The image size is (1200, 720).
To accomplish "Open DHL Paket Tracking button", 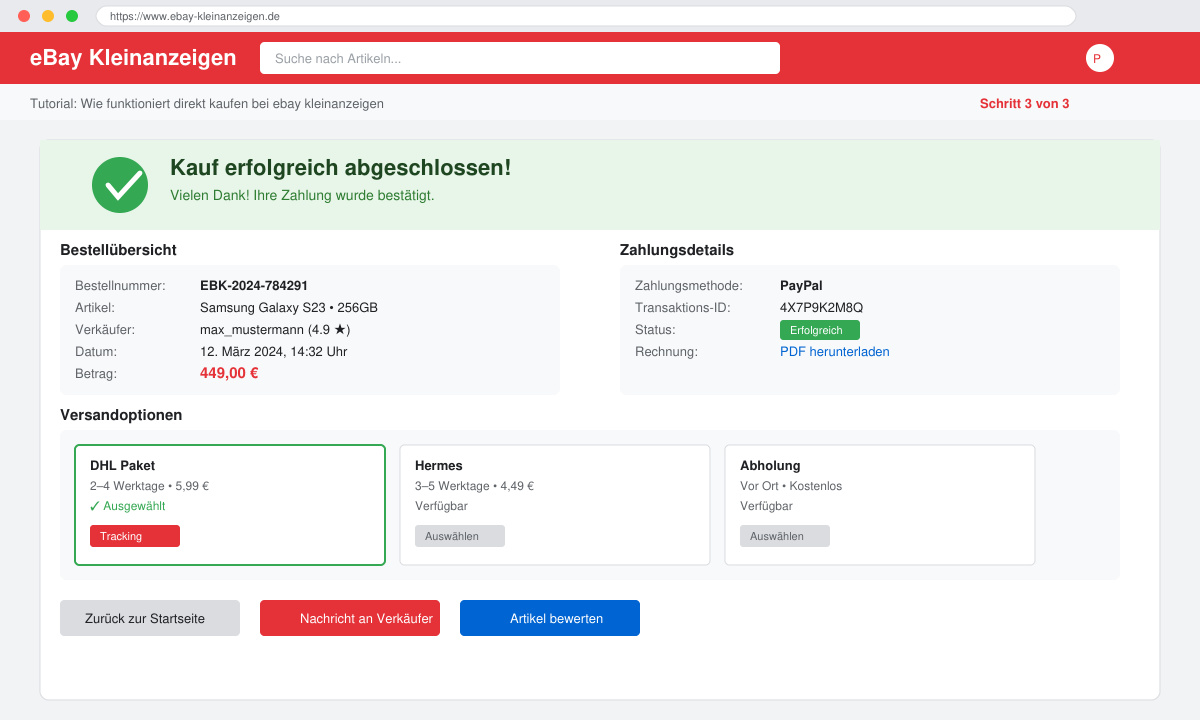I will point(135,536).
